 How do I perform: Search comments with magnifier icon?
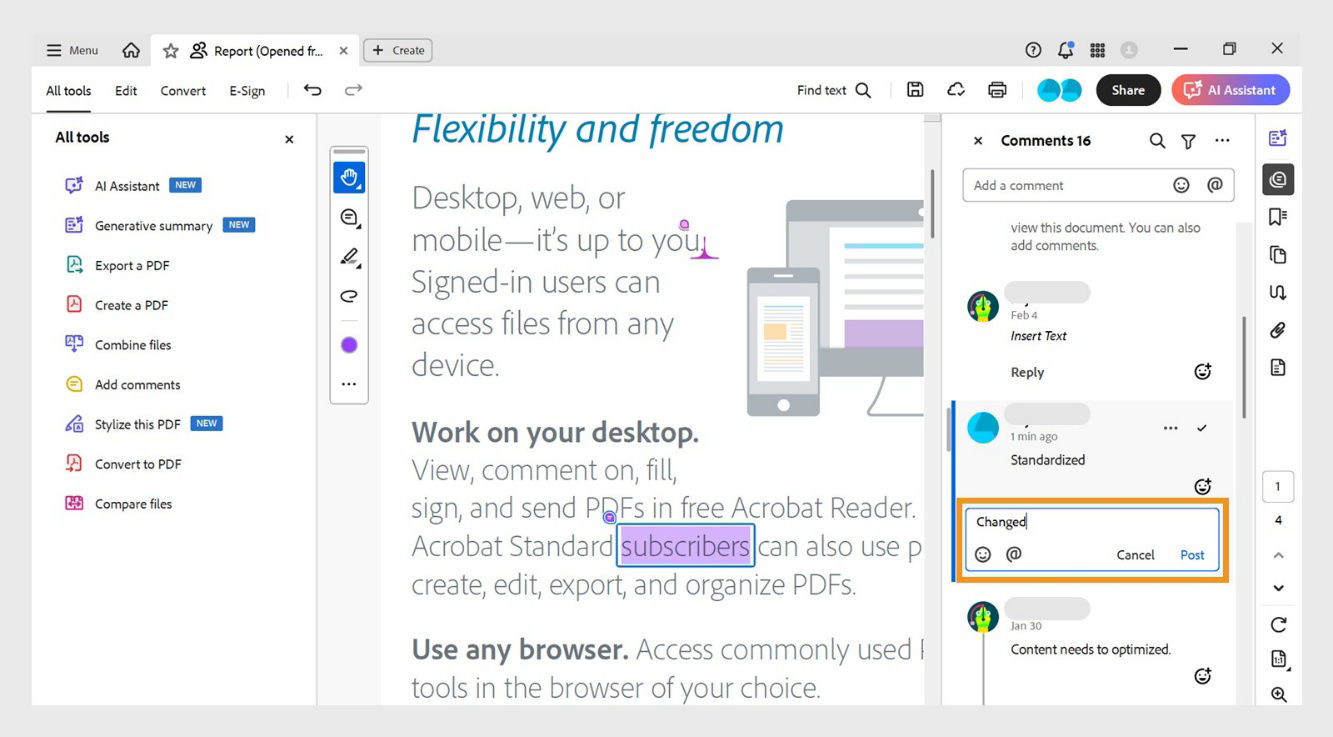(1157, 141)
